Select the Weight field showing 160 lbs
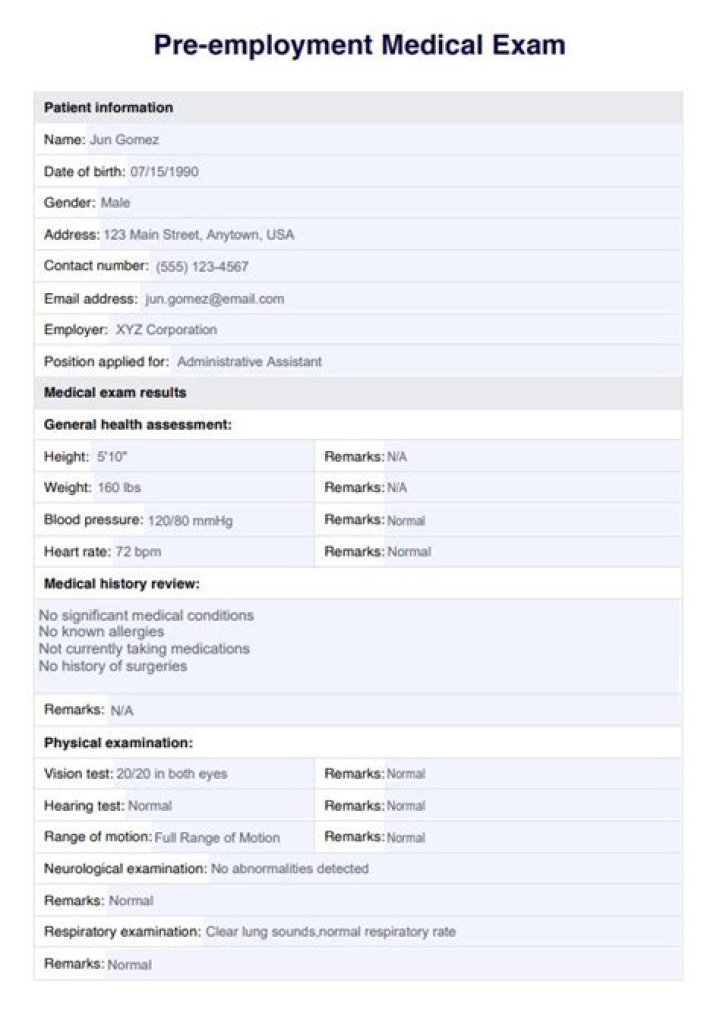Viewport: 720px width, 1025px height. tap(118, 488)
